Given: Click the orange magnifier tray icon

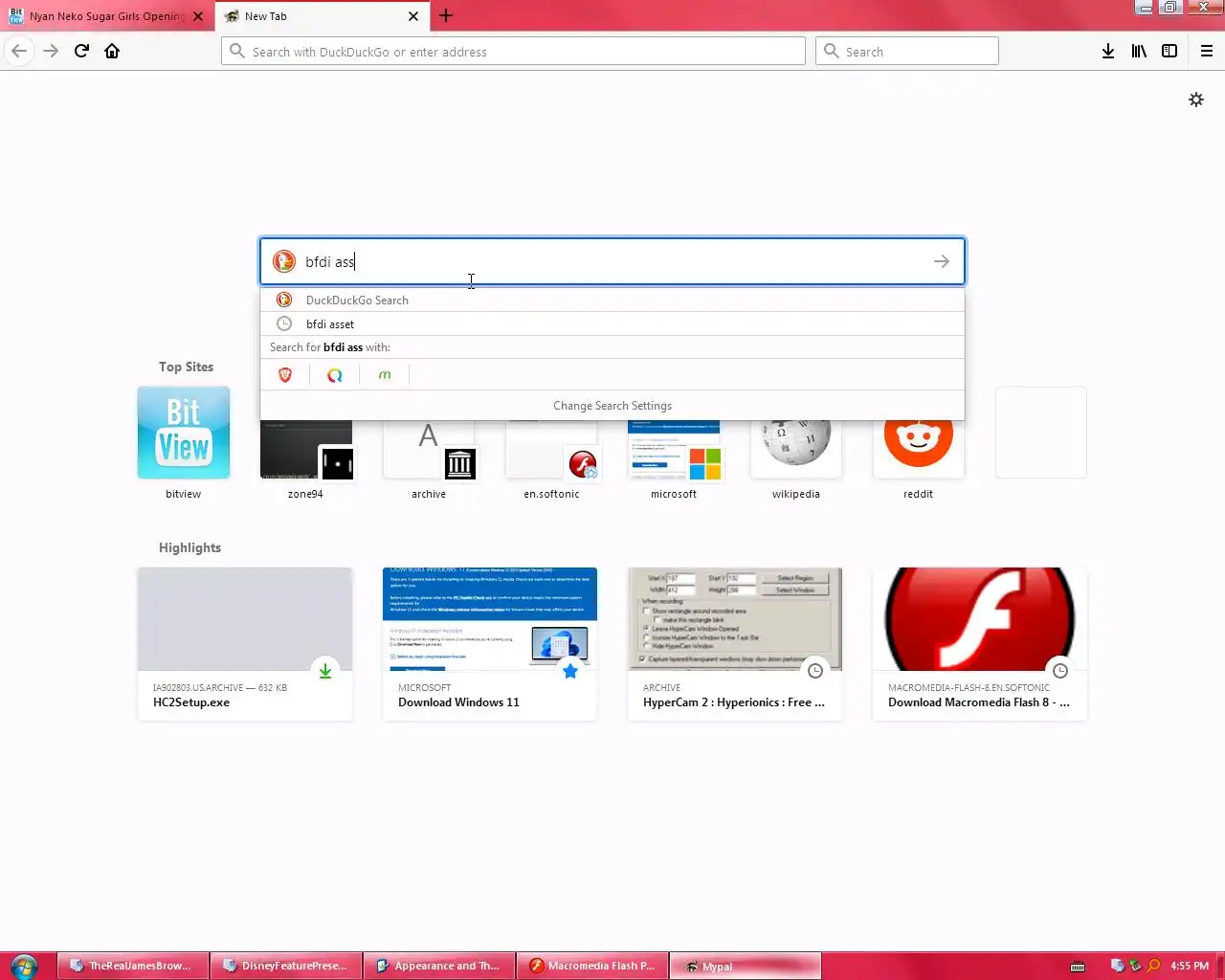Looking at the screenshot, I should coord(1153,966).
